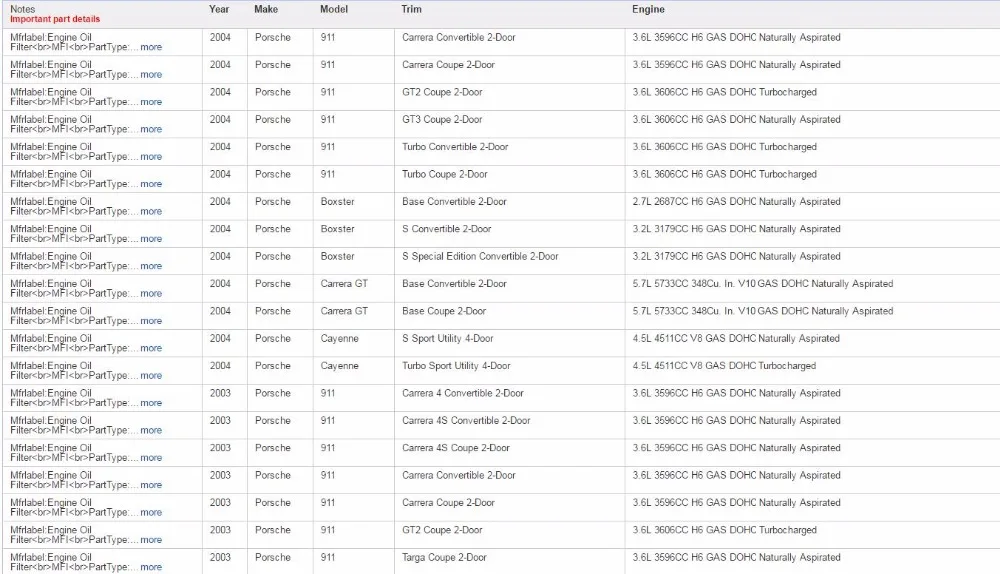Select 'Turbo Convertible 2-Door' trim cell
The width and height of the screenshot is (1000, 574).
(455, 147)
